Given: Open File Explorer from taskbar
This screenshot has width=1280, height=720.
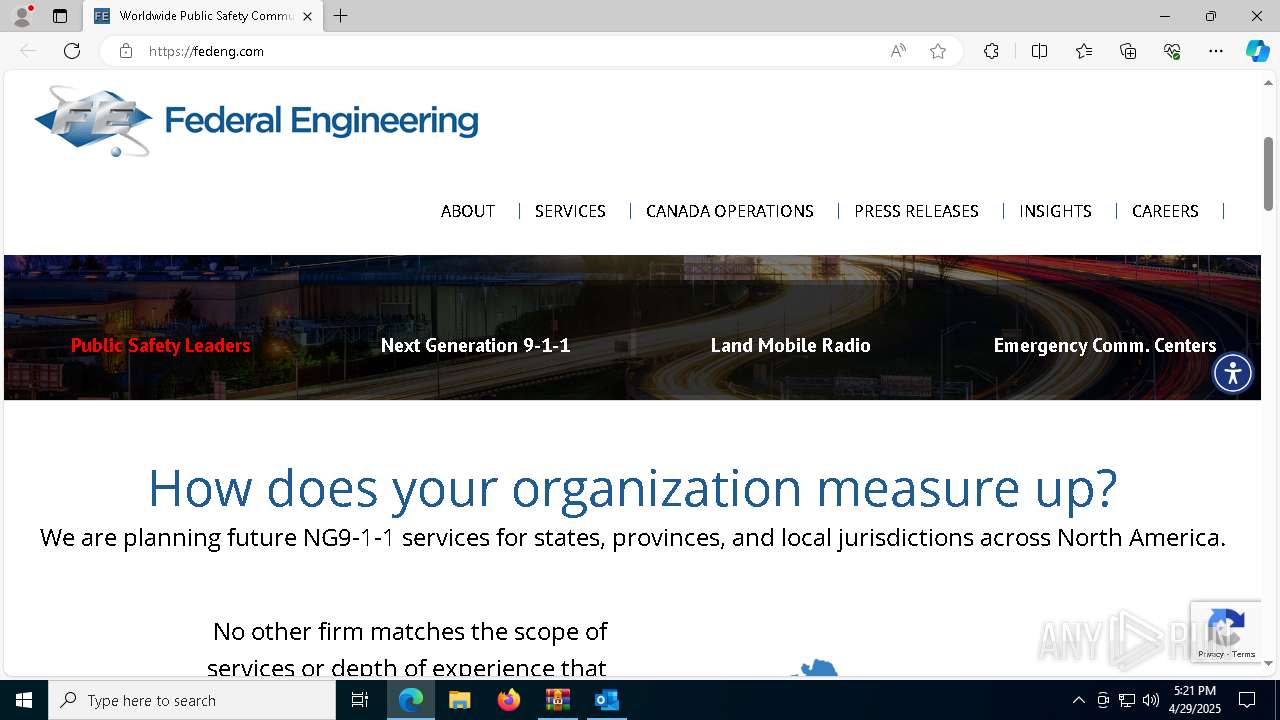Looking at the screenshot, I should (460, 700).
